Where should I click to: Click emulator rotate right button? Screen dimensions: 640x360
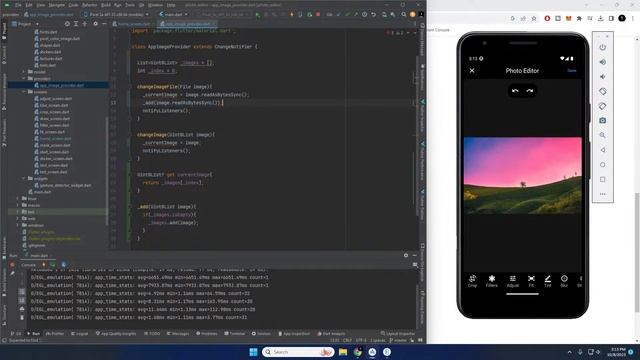coord(602,106)
